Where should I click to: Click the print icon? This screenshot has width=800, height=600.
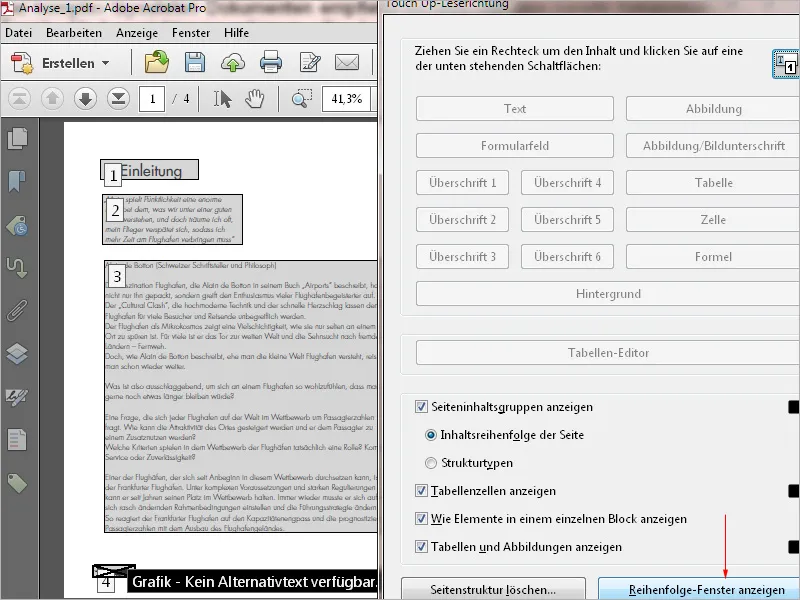270,63
